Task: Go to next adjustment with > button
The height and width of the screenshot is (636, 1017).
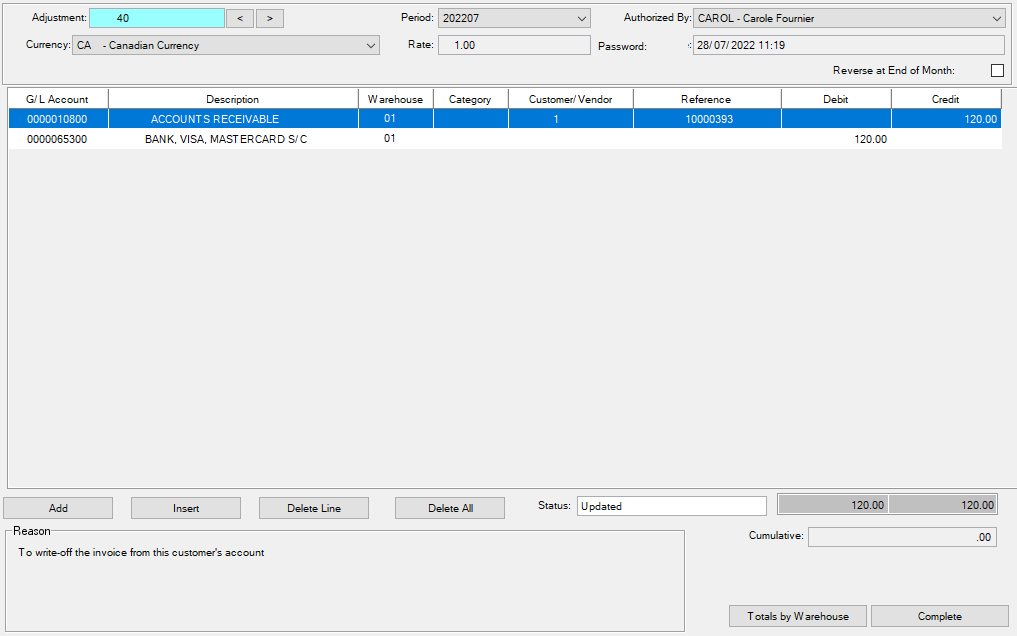Action: coord(270,18)
